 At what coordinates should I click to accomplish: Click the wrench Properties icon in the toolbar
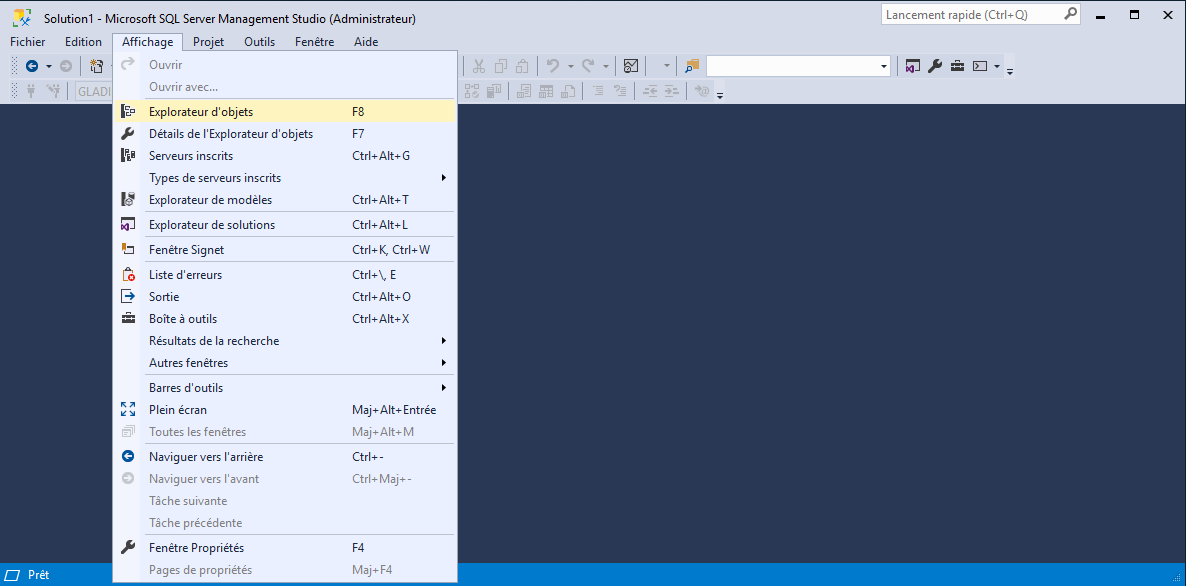pyautogui.click(x=935, y=67)
